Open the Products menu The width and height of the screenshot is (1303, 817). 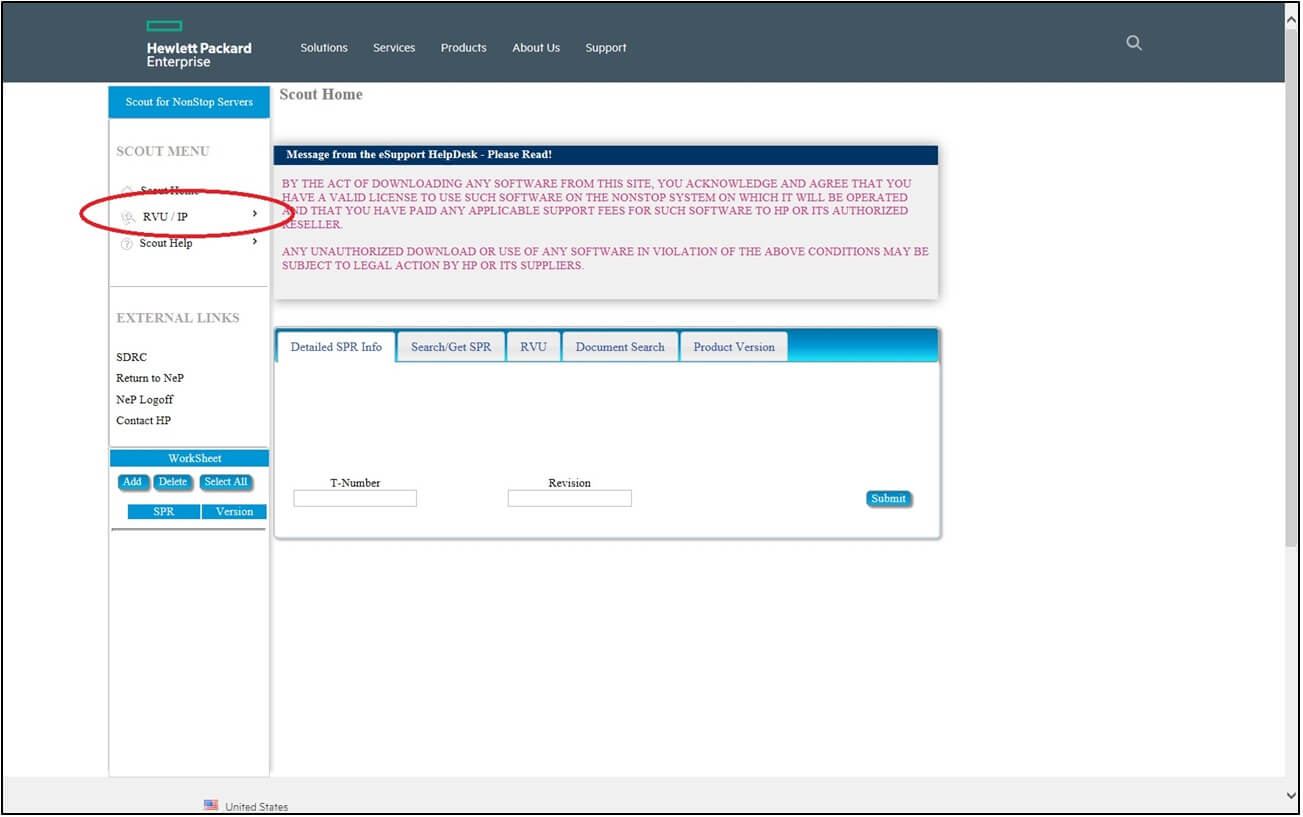tap(464, 48)
